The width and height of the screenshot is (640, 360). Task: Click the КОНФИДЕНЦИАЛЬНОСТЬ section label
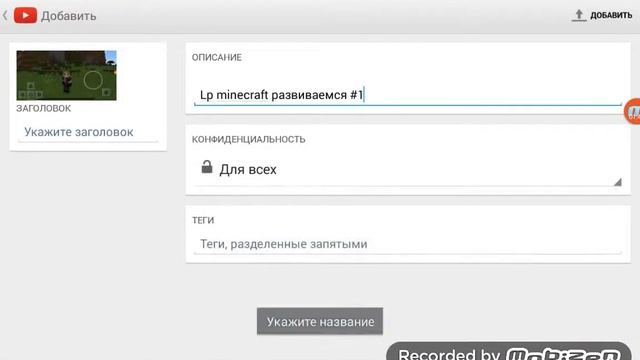249,140
